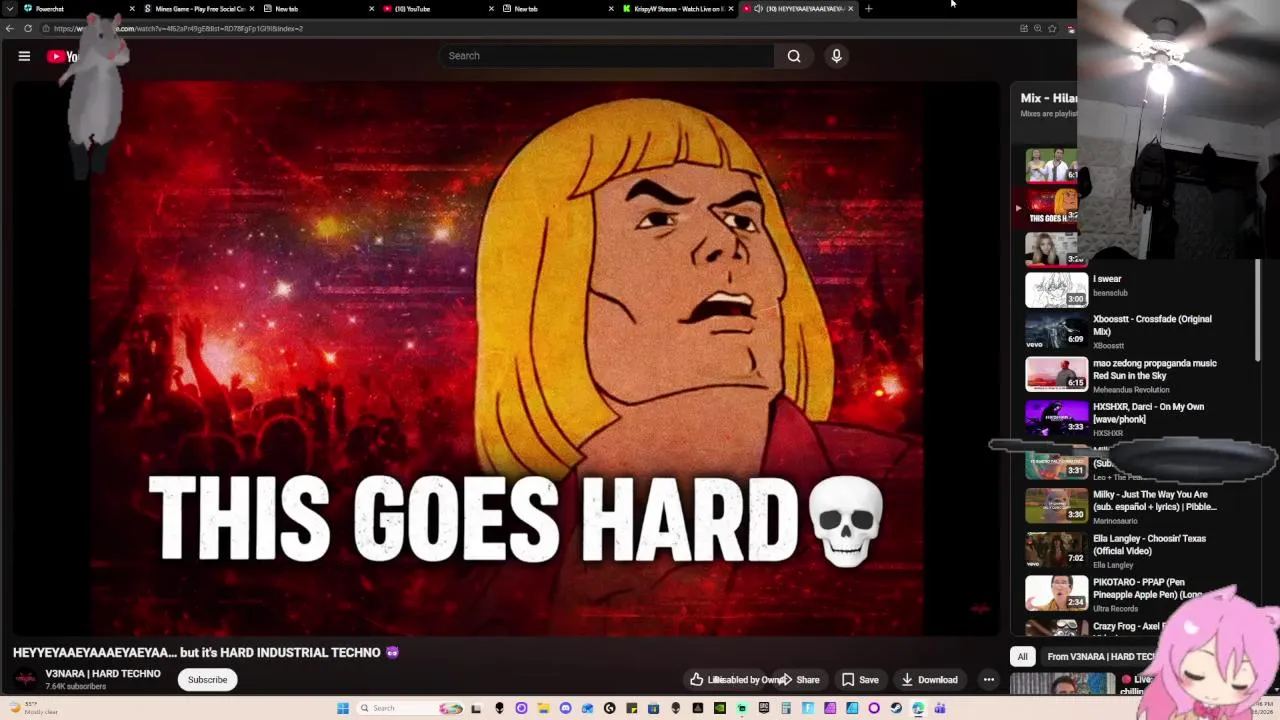This screenshot has width=1280, height=720.
Task: Save the video to a playlist
Action: point(860,680)
